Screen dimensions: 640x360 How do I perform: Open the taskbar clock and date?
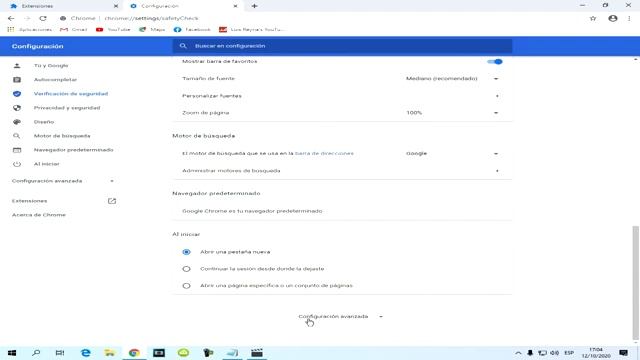tap(596, 353)
